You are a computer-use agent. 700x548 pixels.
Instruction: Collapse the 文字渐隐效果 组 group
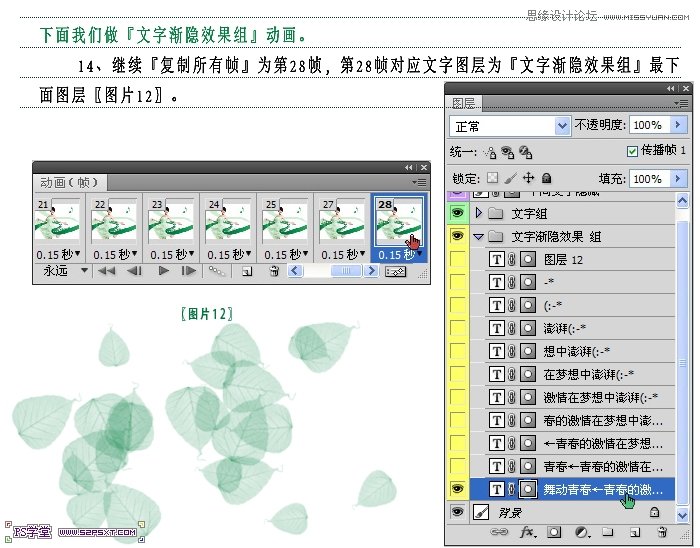[x=479, y=237]
